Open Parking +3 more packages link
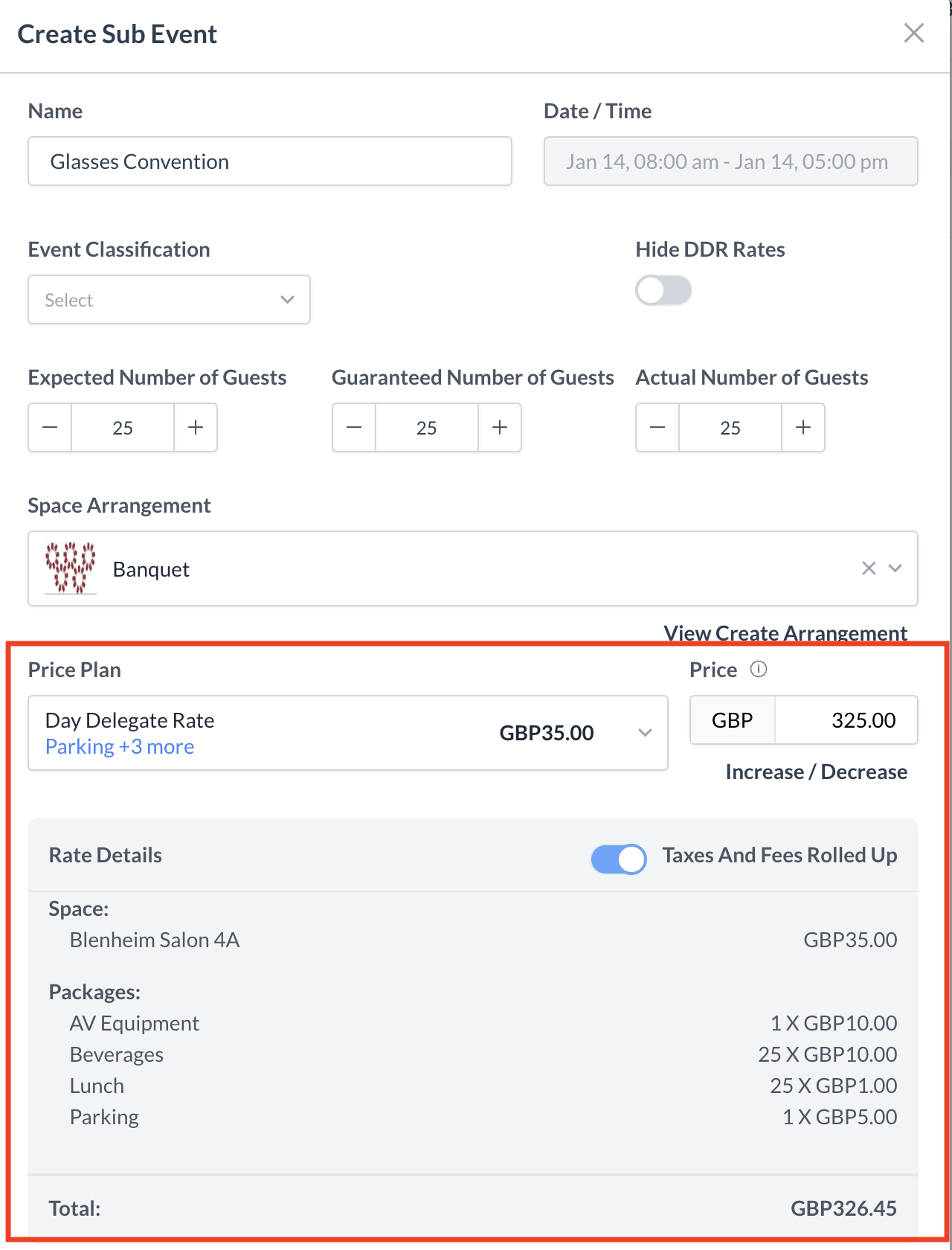 pos(120,747)
